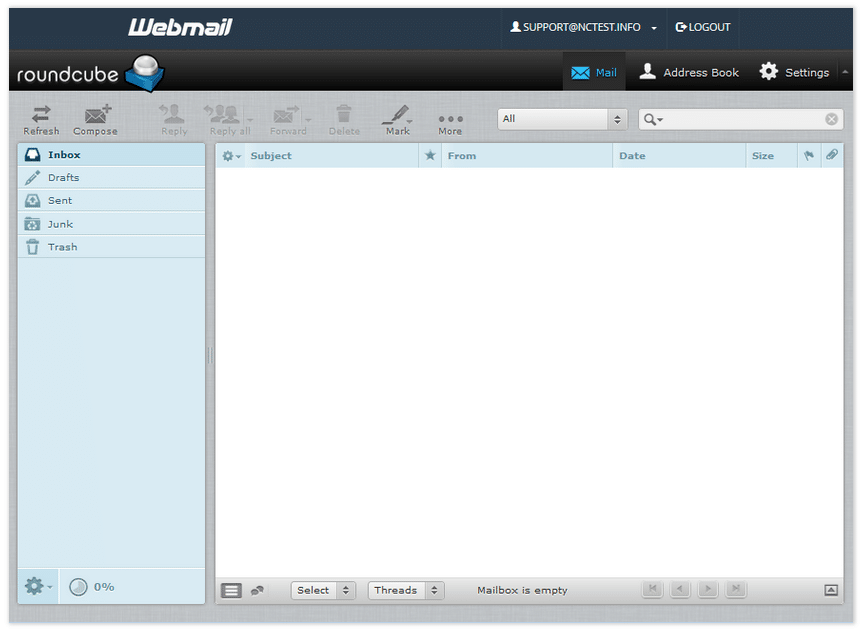Viewport: 860px width, 630px height.
Task: Compose a new message
Action: pos(95,120)
